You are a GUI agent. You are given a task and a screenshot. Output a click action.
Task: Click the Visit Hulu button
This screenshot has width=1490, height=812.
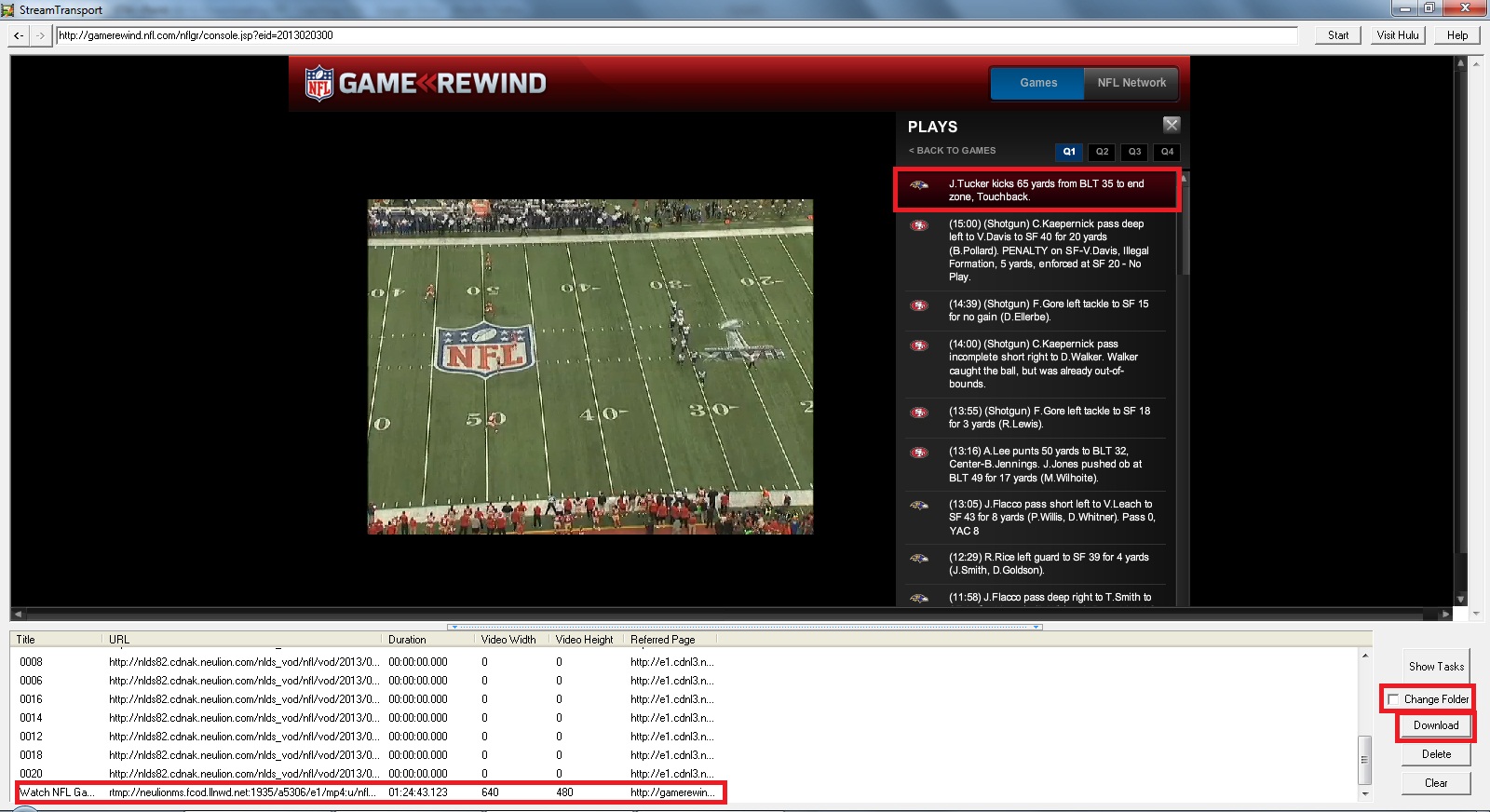pos(1398,35)
